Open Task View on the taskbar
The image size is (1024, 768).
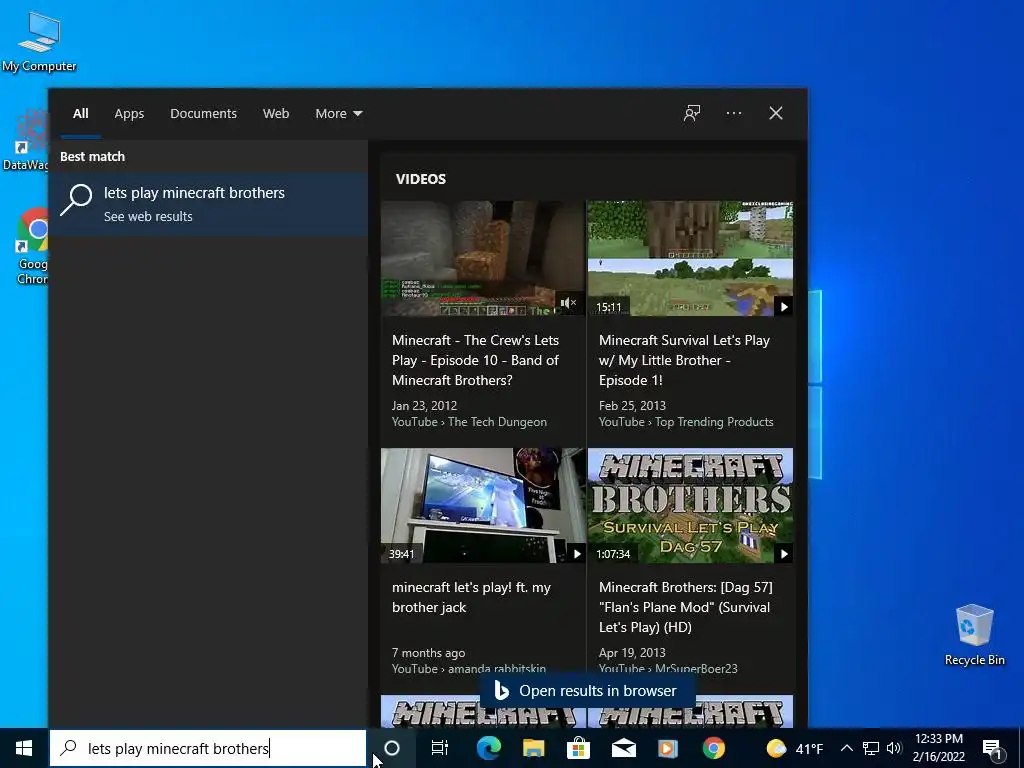[x=440, y=748]
